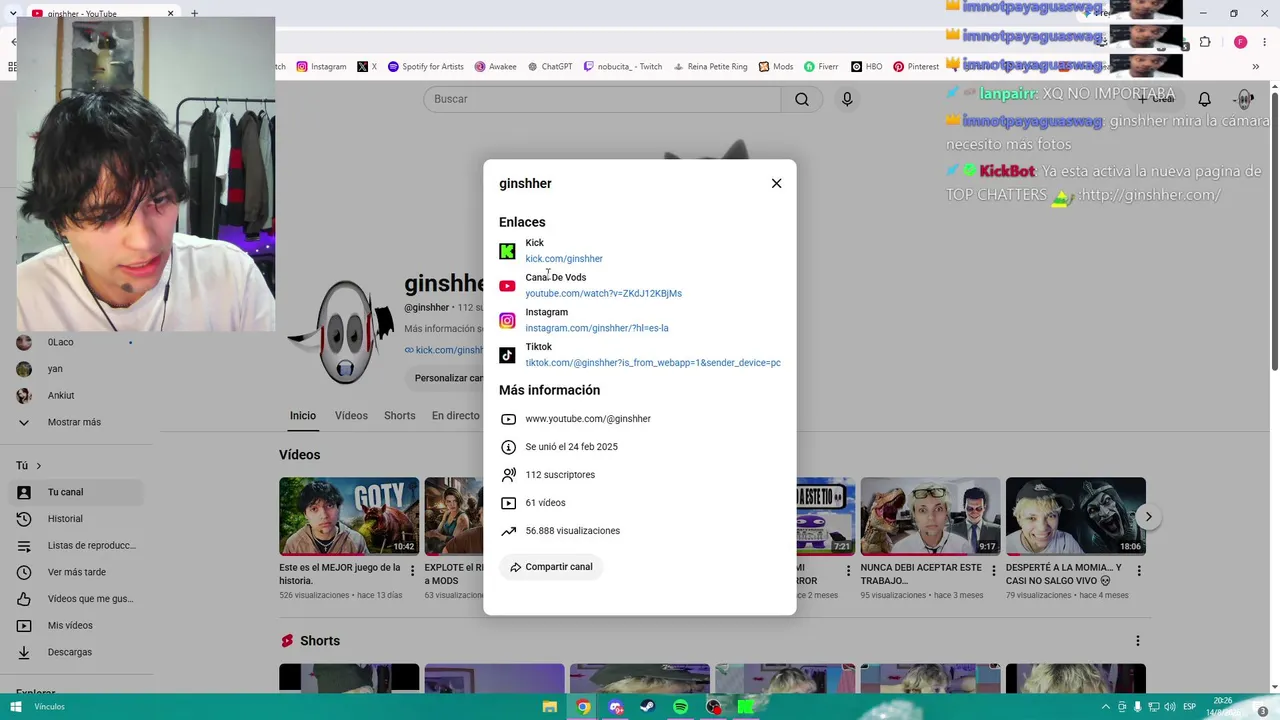The height and width of the screenshot is (720, 1280).
Task: Click the Compartir canal button
Action: (551, 567)
